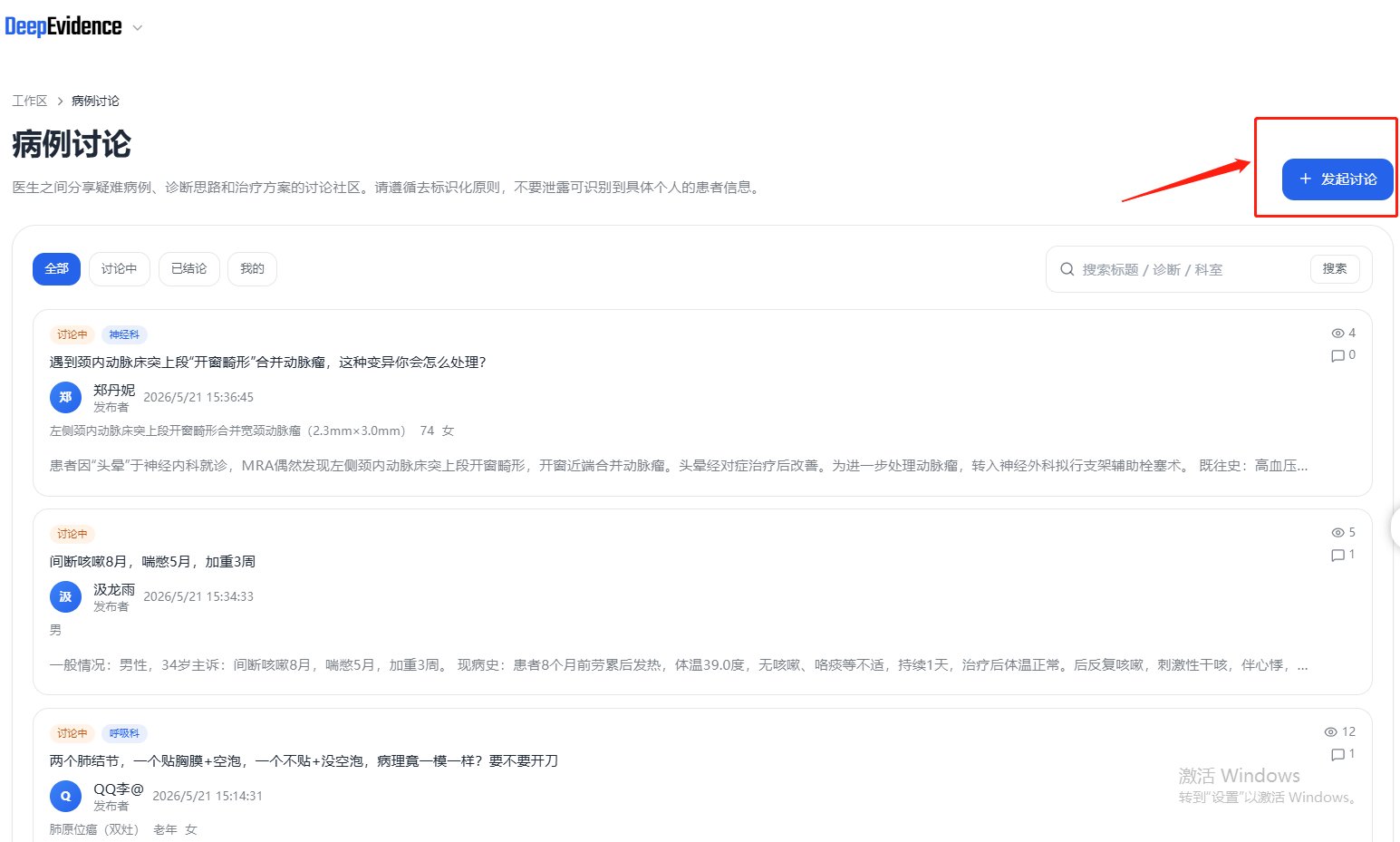1400x842 pixels.
Task: Open case 两个肺结节，一个贴胸膜+空泡
Action: pyautogui.click(x=304, y=761)
